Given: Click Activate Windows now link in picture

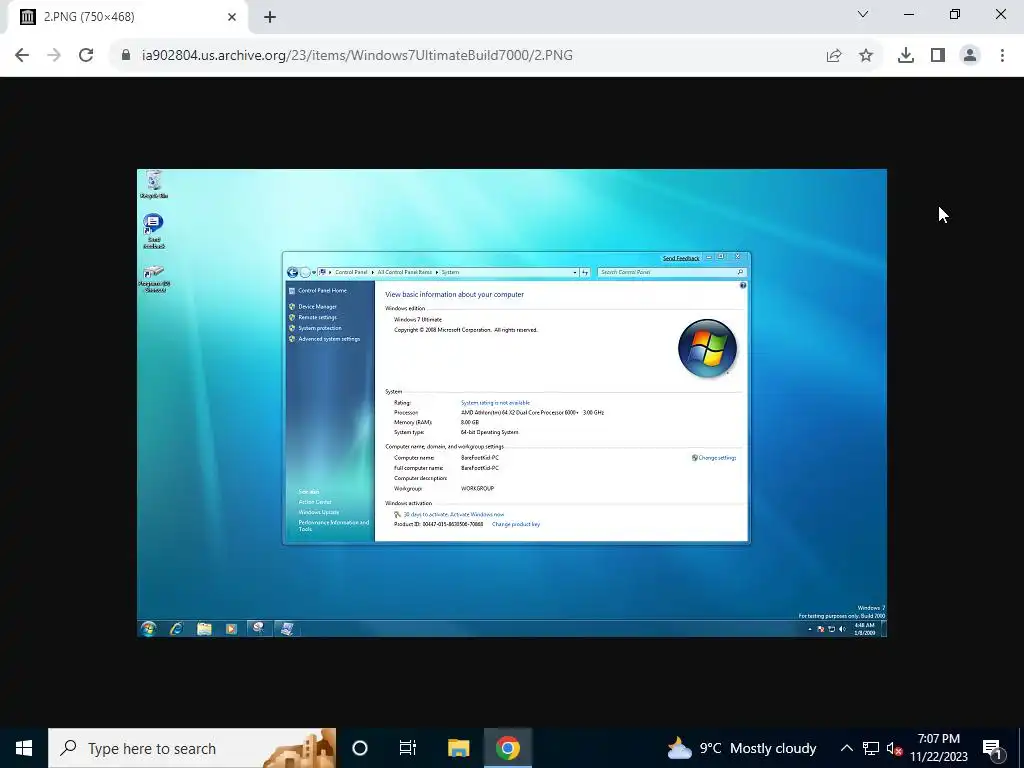Looking at the screenshot, I should pyautogui.click(x=477, y=515).
